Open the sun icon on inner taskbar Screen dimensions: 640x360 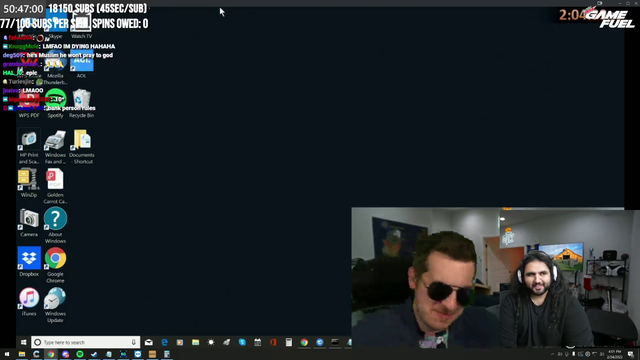(211, 342)
